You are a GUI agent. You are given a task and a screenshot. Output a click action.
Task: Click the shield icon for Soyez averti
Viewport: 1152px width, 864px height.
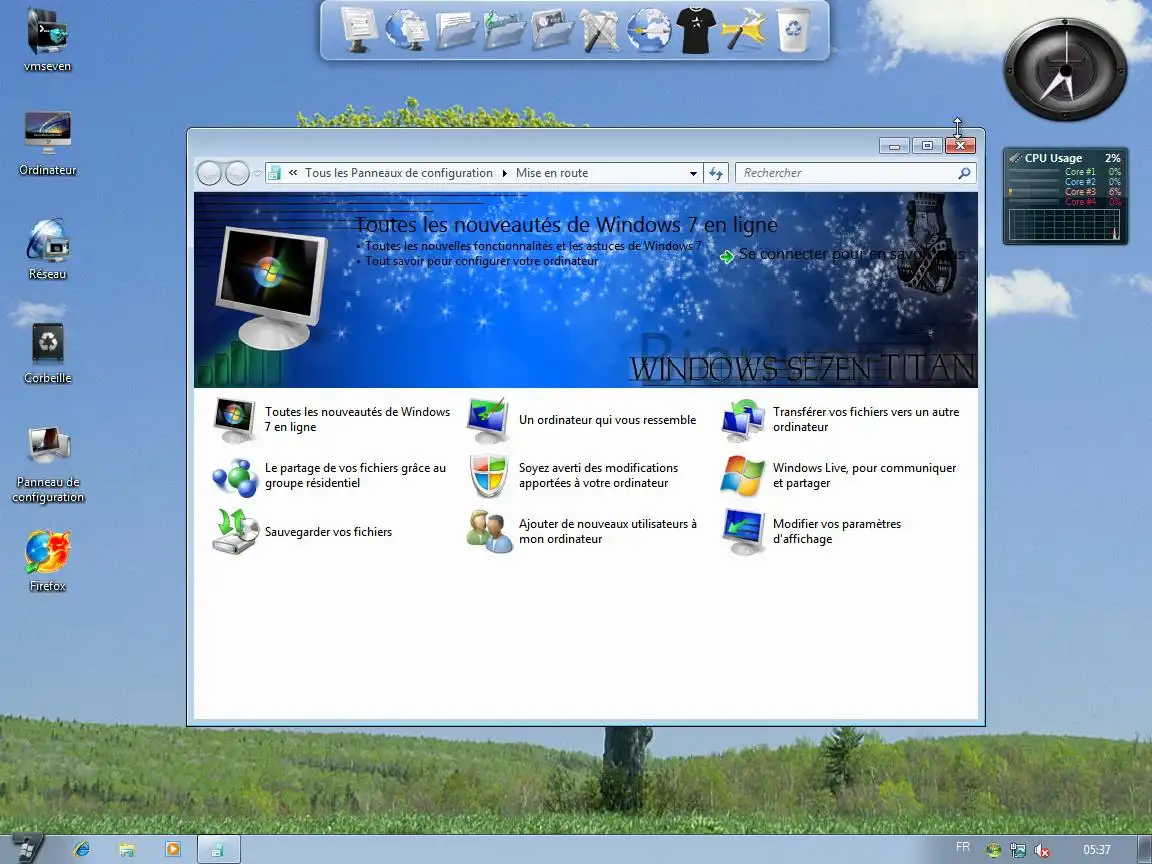click(x=489, y=475)
